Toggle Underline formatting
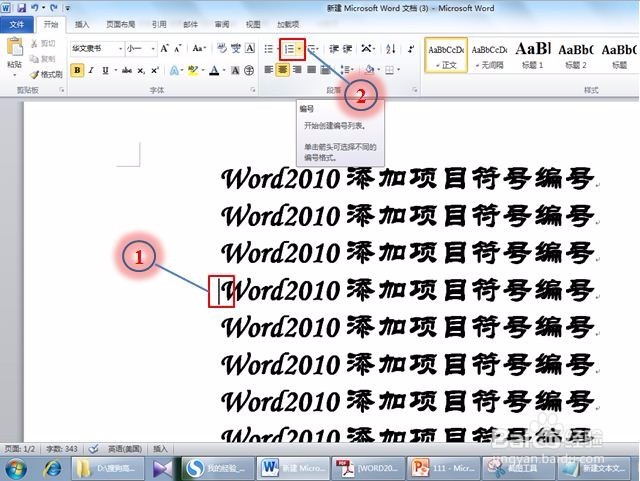Screen dimensions: 640x481 tap(105, 71)
